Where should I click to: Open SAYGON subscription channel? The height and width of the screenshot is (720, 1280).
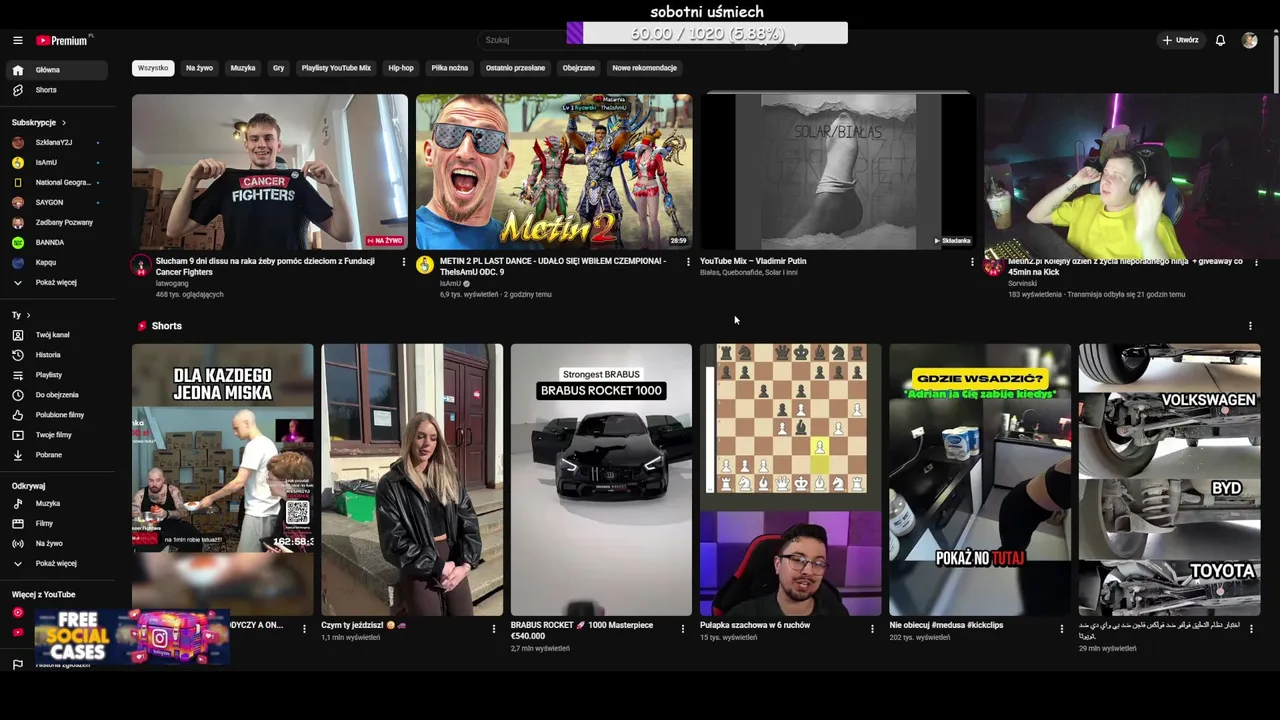(55, 202)
